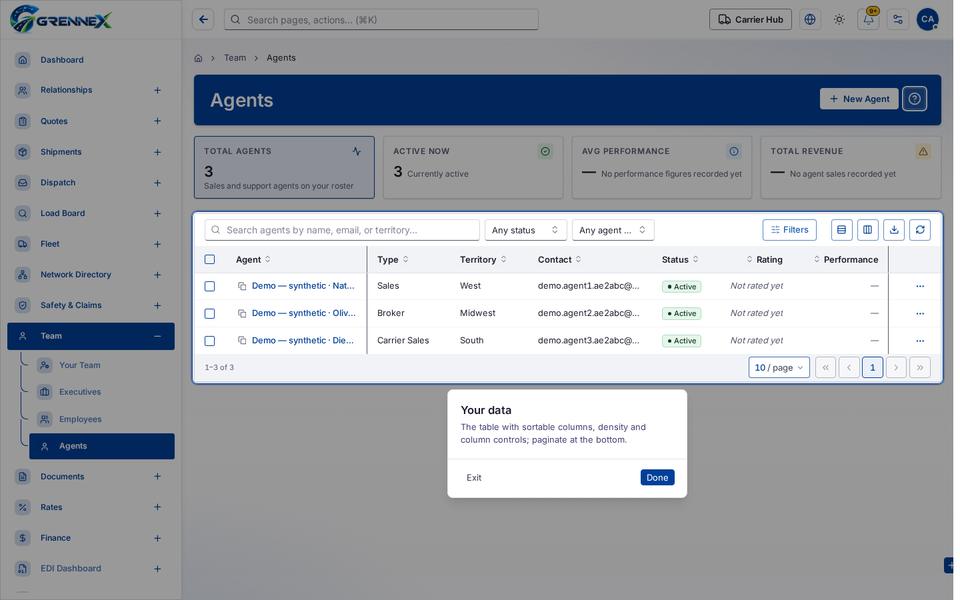This screenshot has height=600, width=960.
Task: Click the Team breadcrumb link
Action: pyautogui.click(x=234, y=58)
